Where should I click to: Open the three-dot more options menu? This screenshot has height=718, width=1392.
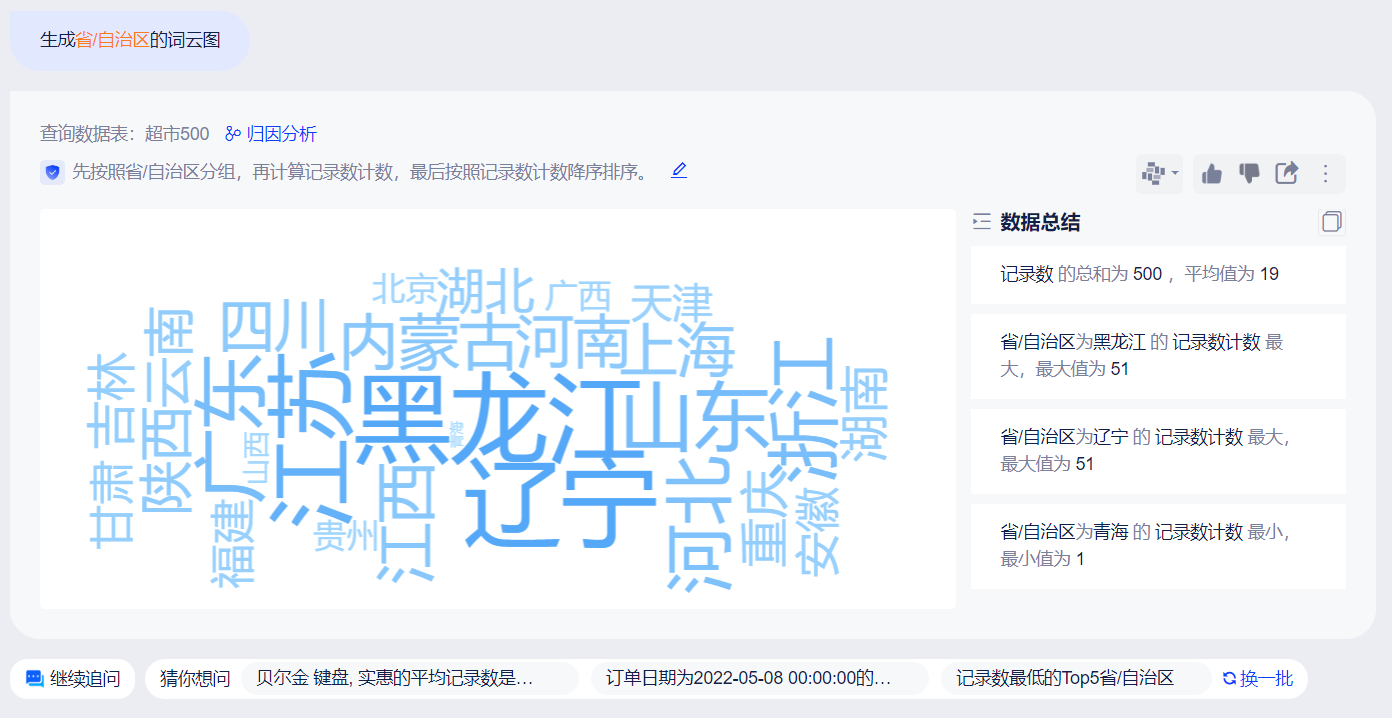click(1326, 174)
